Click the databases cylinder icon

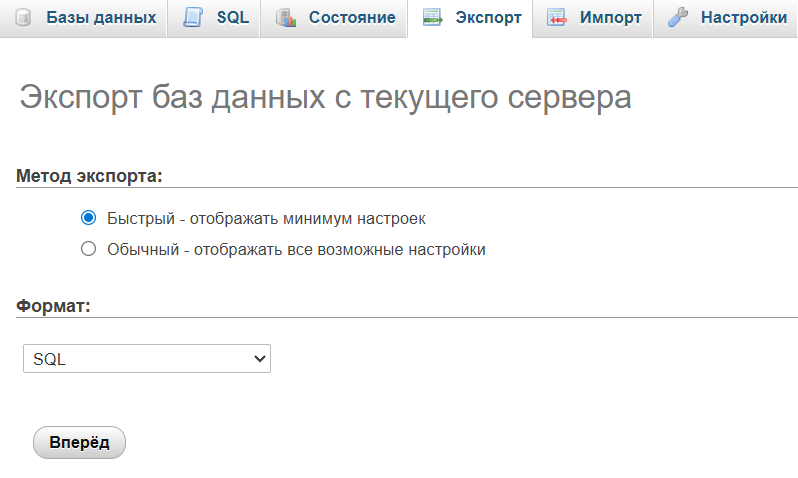click(23, 18)
